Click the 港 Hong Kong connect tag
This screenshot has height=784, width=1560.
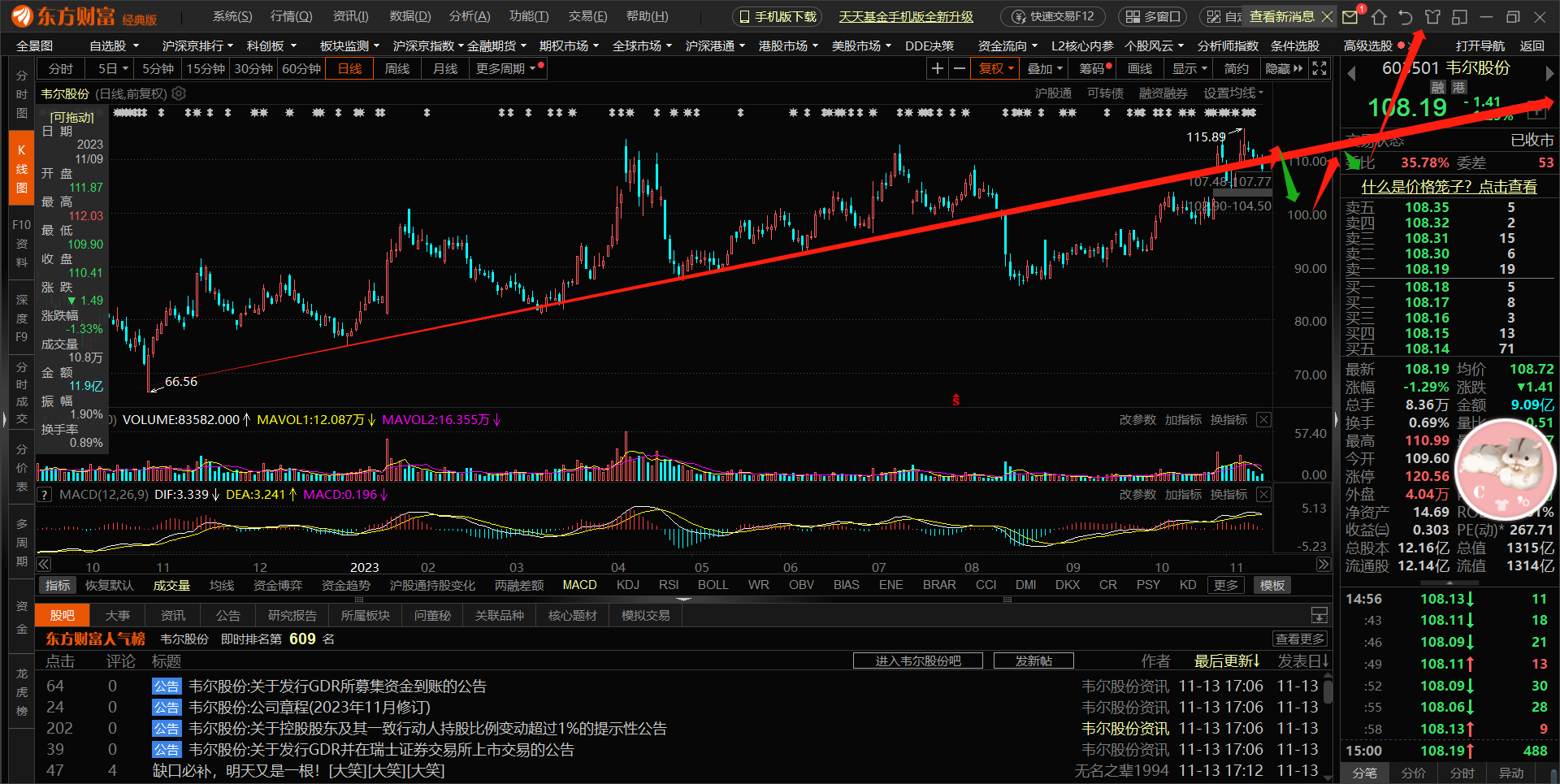tap(1458, 87)
